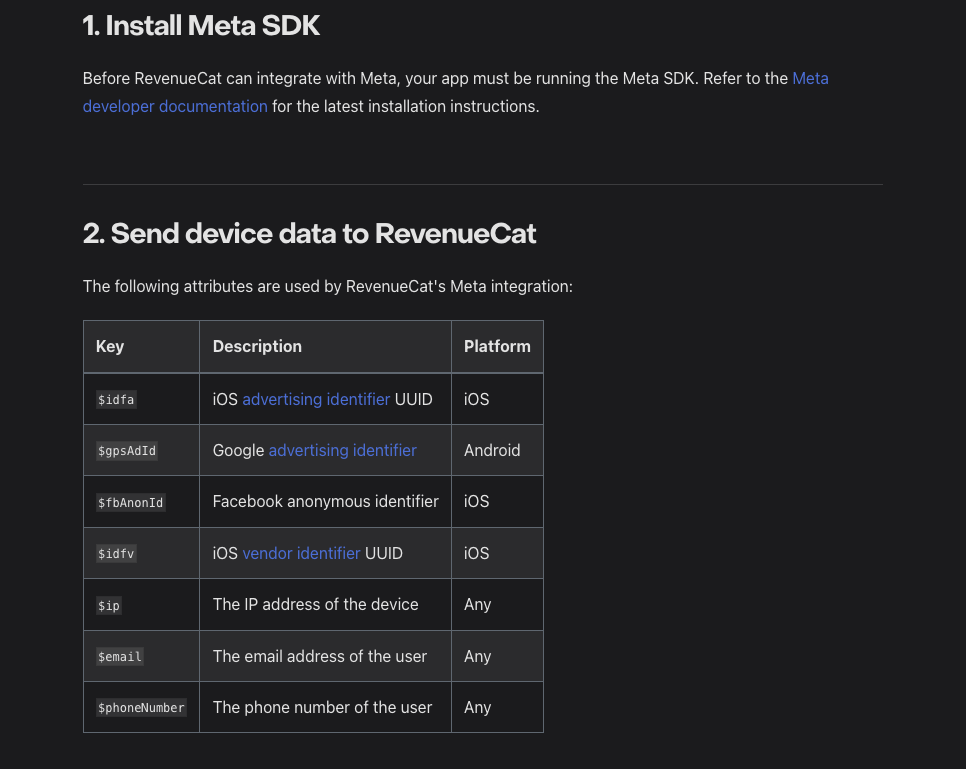Click 'The email address of the user' cell
The image size is (966, 769).
coord(325,656)
